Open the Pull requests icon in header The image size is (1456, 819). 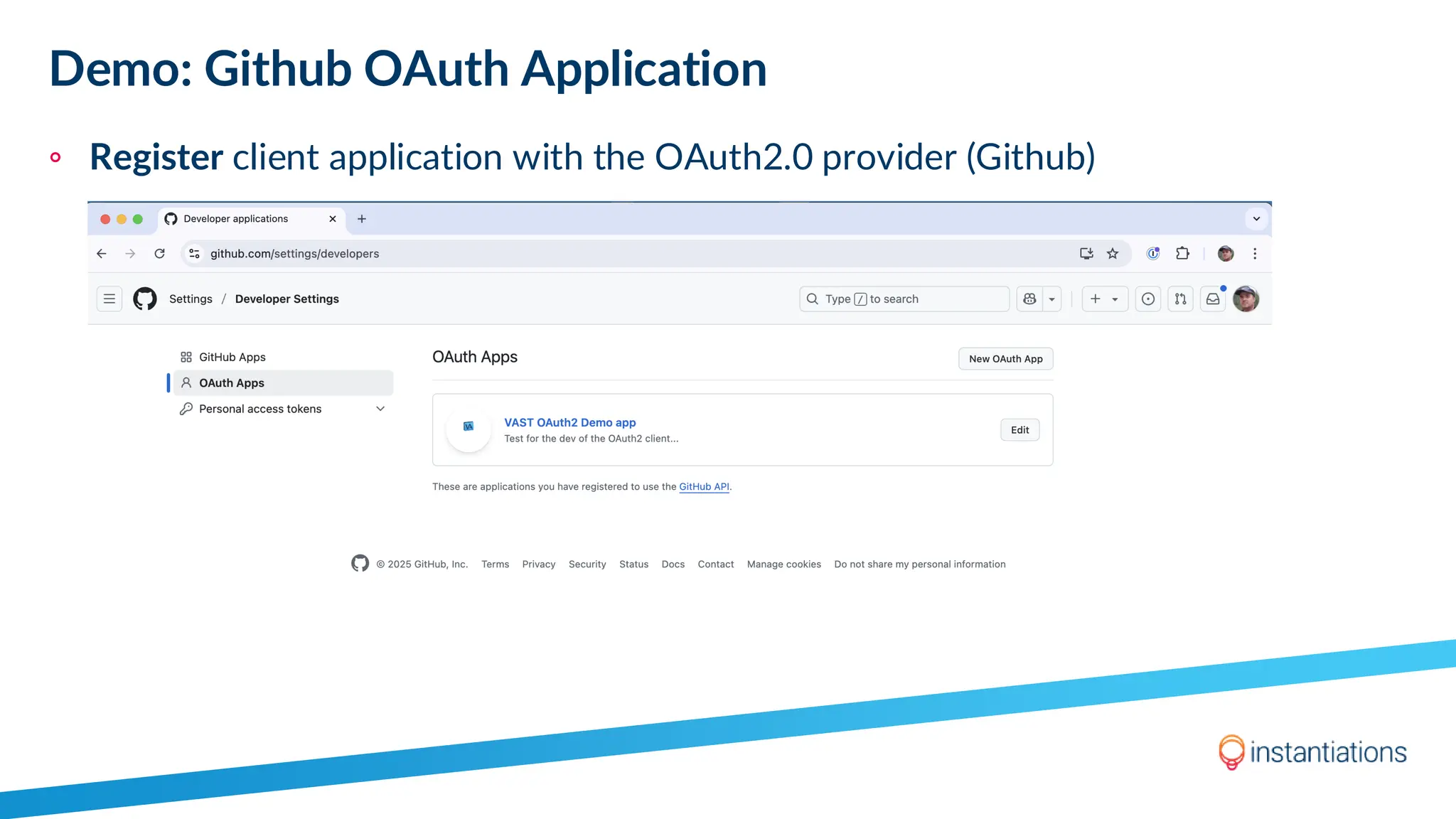tap(1181, 299)
